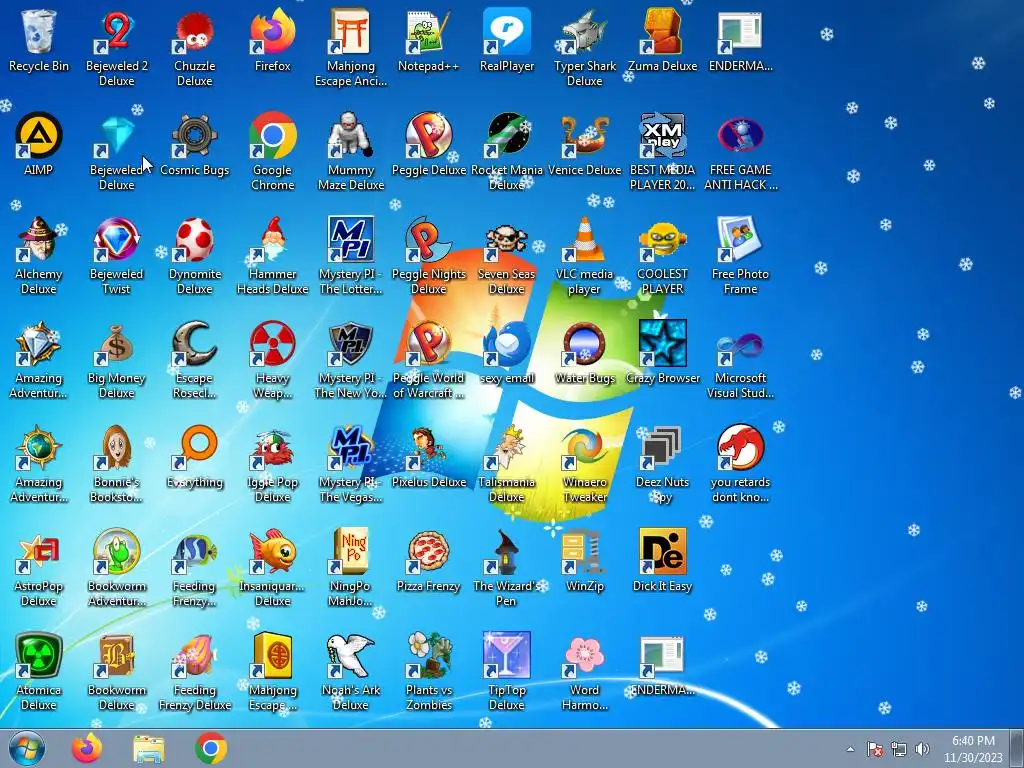Launch Firefox from the taskbar
The width and height of the screenshot is (1024, 768).
point(88,749)
